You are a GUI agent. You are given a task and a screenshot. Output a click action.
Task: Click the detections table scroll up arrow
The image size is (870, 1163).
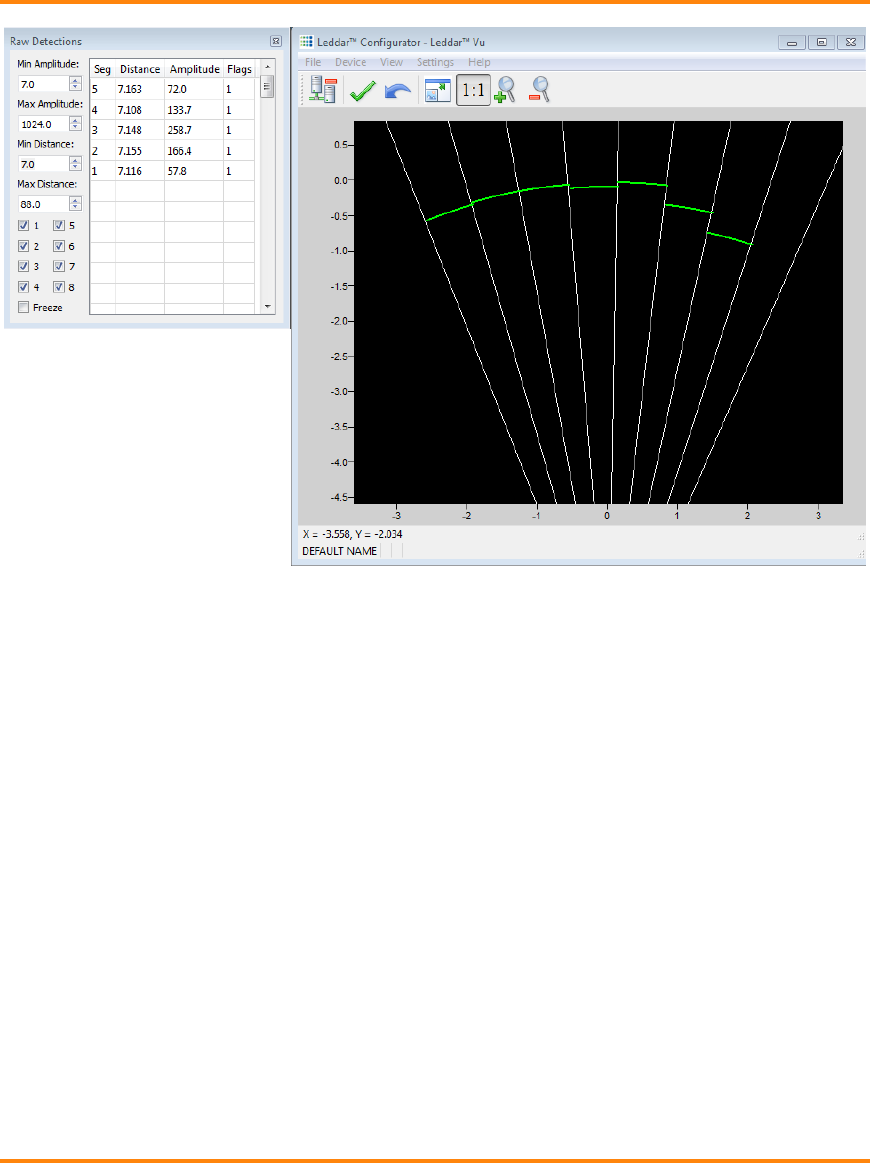pos(268,67)
